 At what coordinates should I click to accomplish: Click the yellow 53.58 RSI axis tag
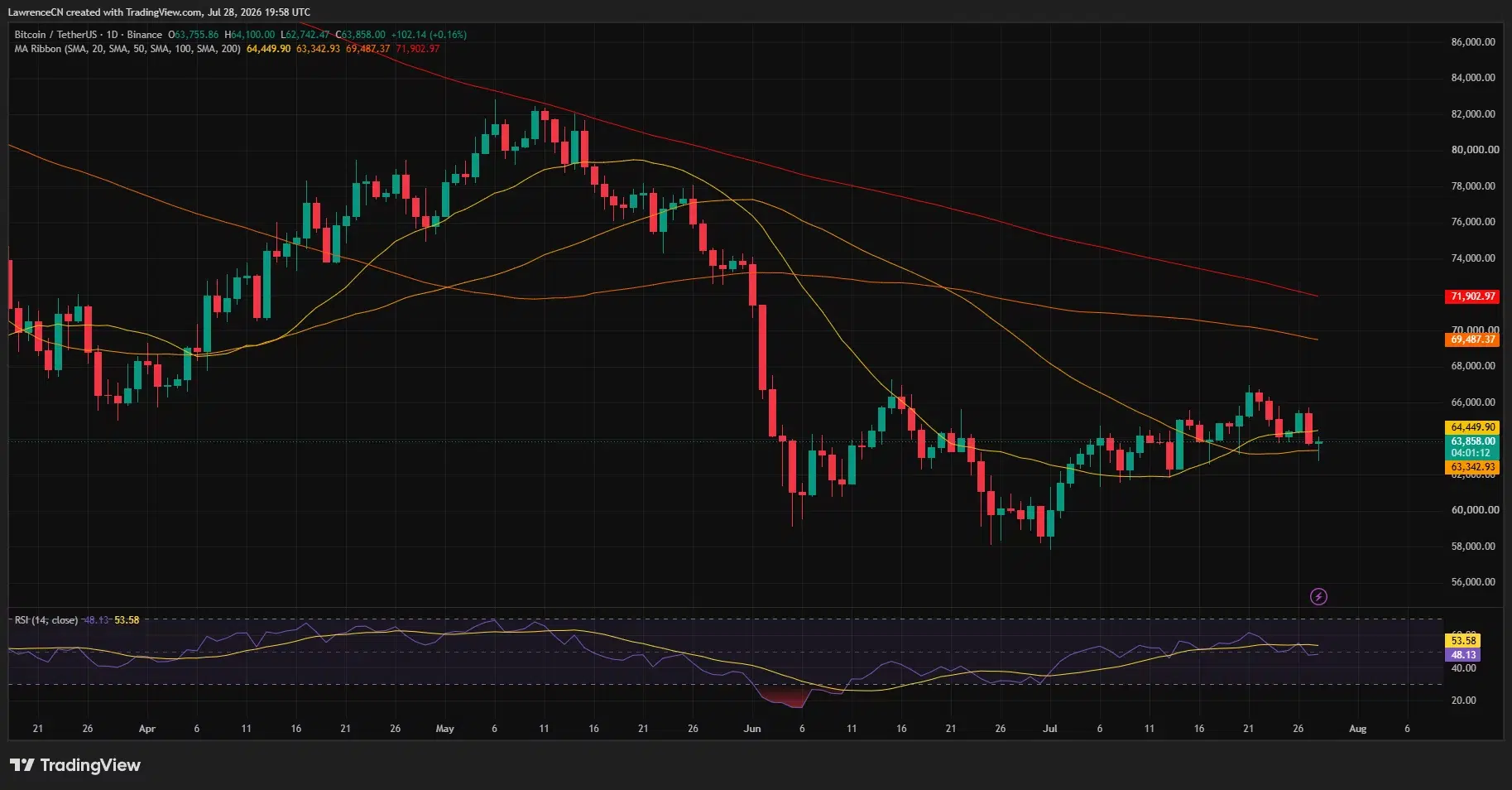(x=1462, y=640)
